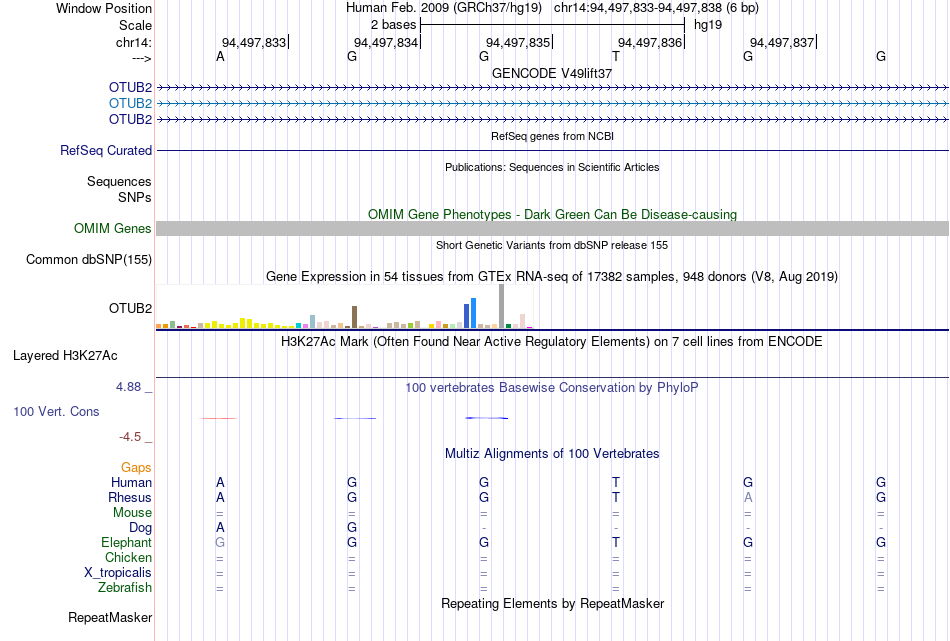This screenshot has height=641, width=950.
Task: Click the RefSeq genes from NCBI title
Action: click(x=552, y=136)
